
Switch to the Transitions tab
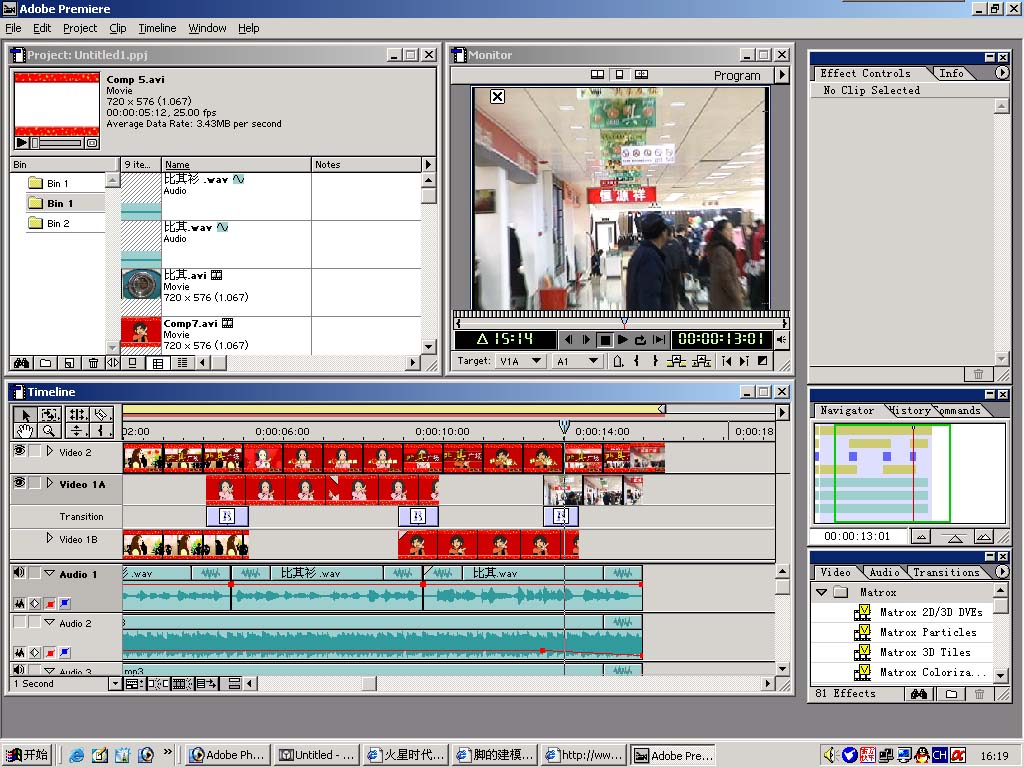946,572
